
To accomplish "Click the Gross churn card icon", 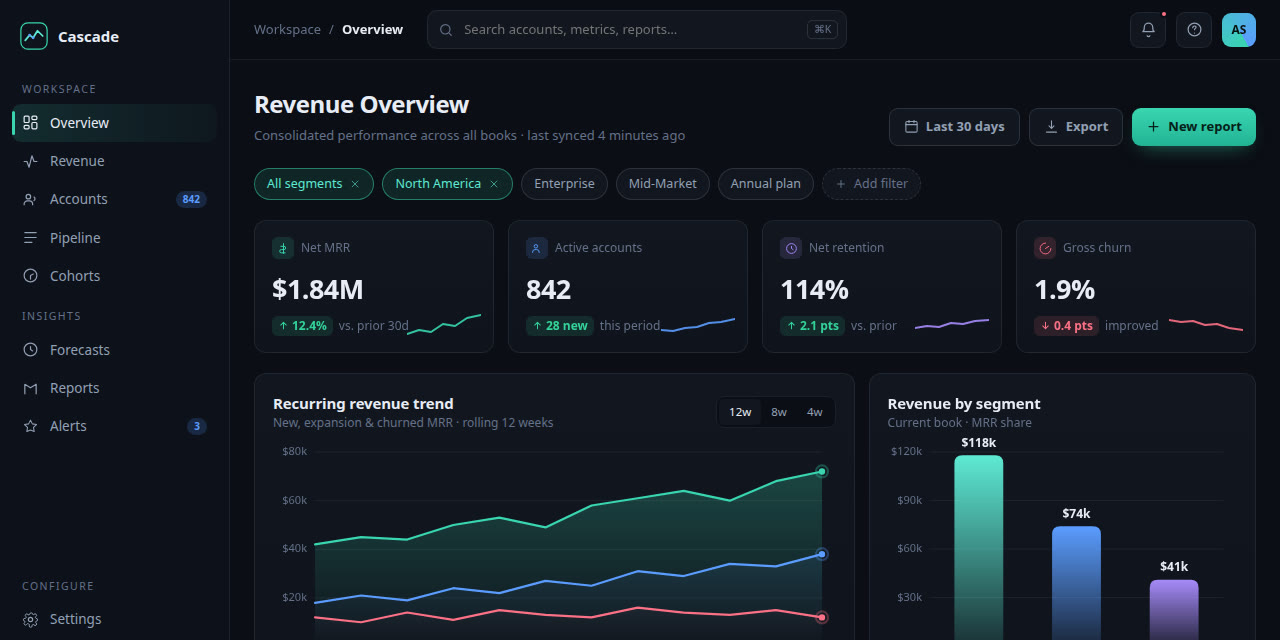I will pos(1045,248).
